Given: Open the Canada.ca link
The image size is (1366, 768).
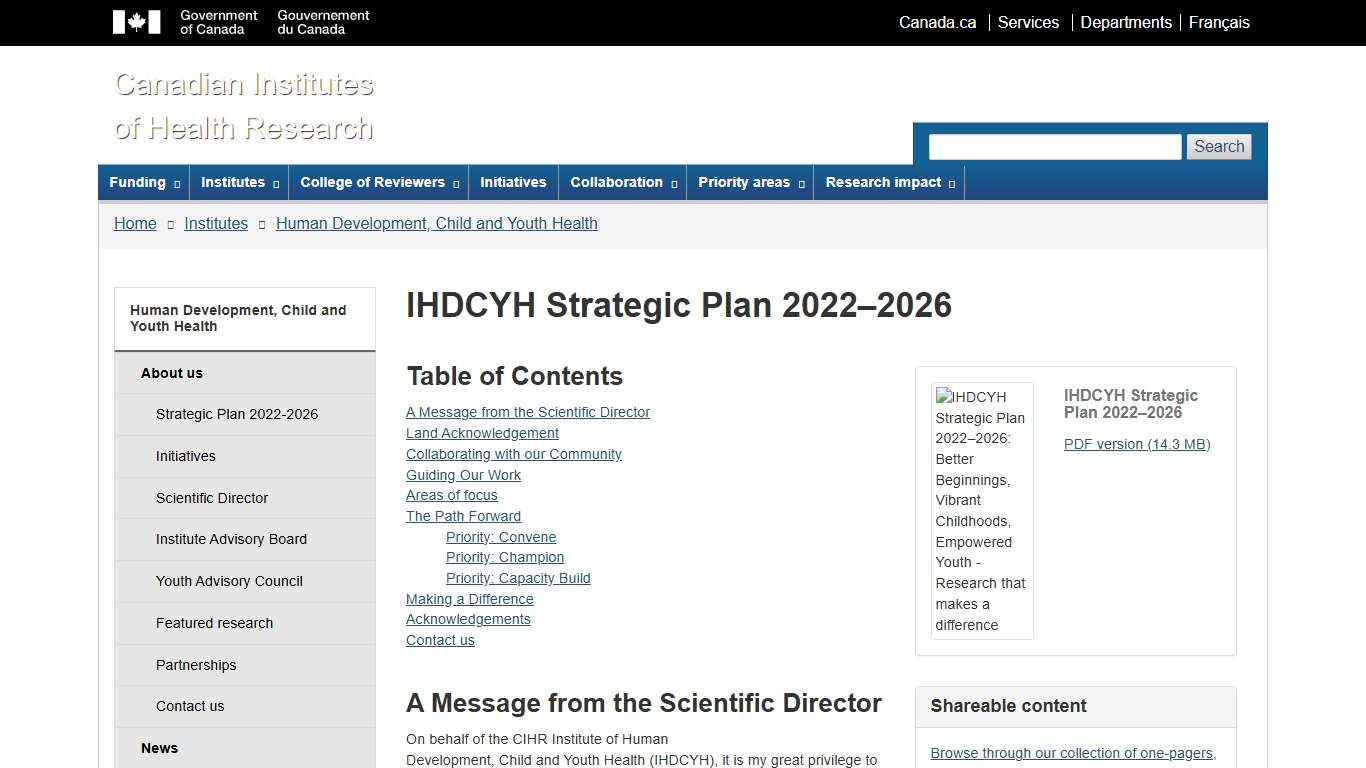Looking at the screenshot, I should (936, 22).
